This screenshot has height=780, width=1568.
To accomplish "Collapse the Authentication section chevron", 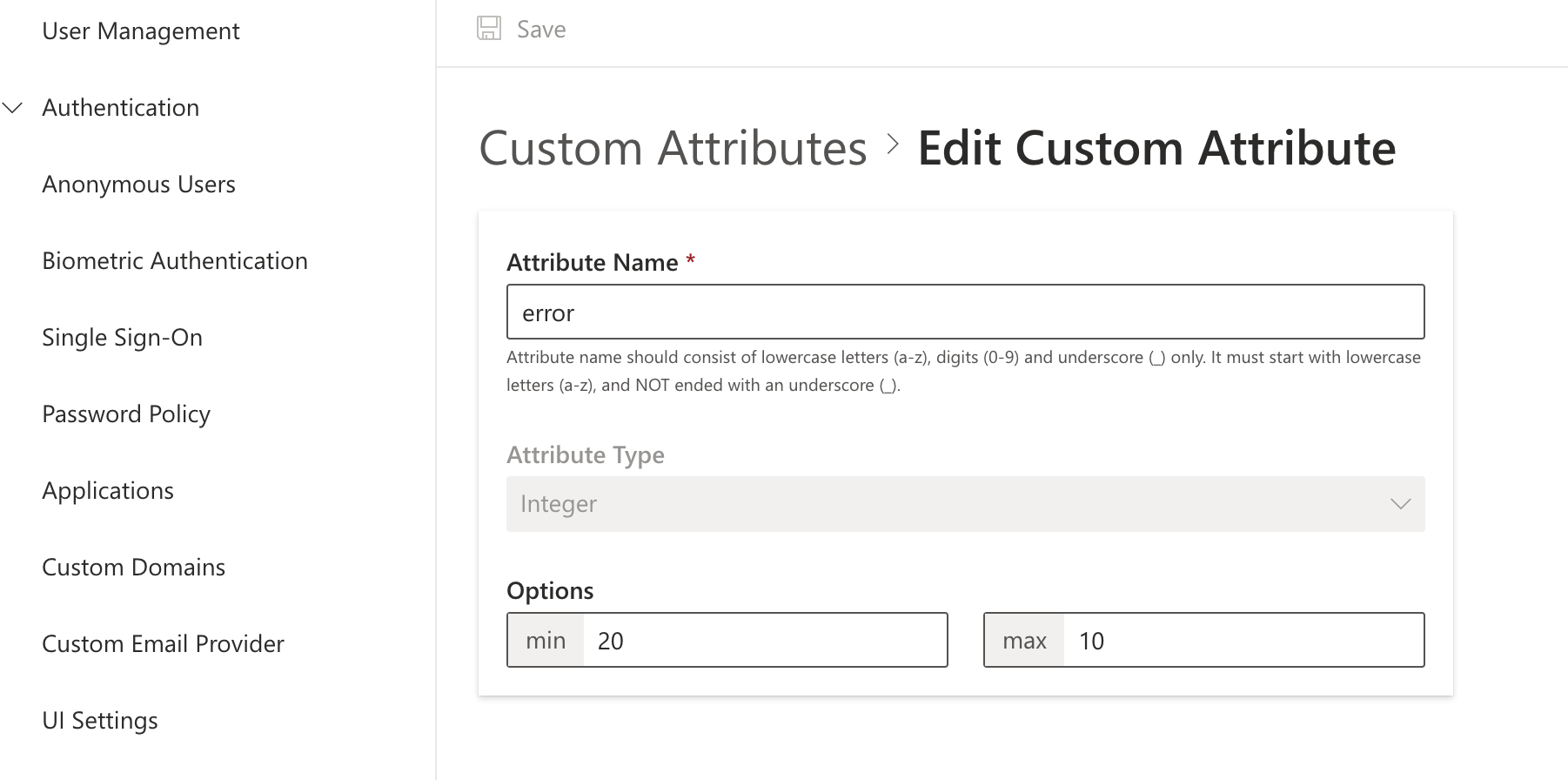I will tap(12, 108).
